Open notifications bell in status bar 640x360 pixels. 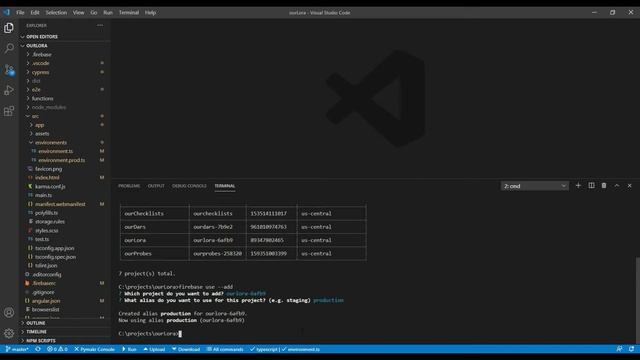point(631,349)
